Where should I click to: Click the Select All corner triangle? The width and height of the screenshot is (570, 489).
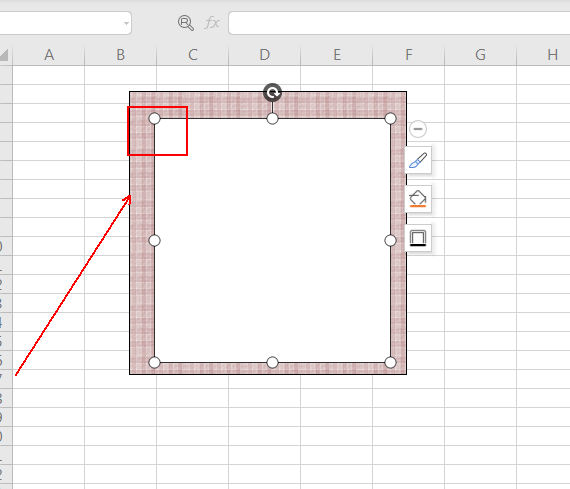click(4, 55)
